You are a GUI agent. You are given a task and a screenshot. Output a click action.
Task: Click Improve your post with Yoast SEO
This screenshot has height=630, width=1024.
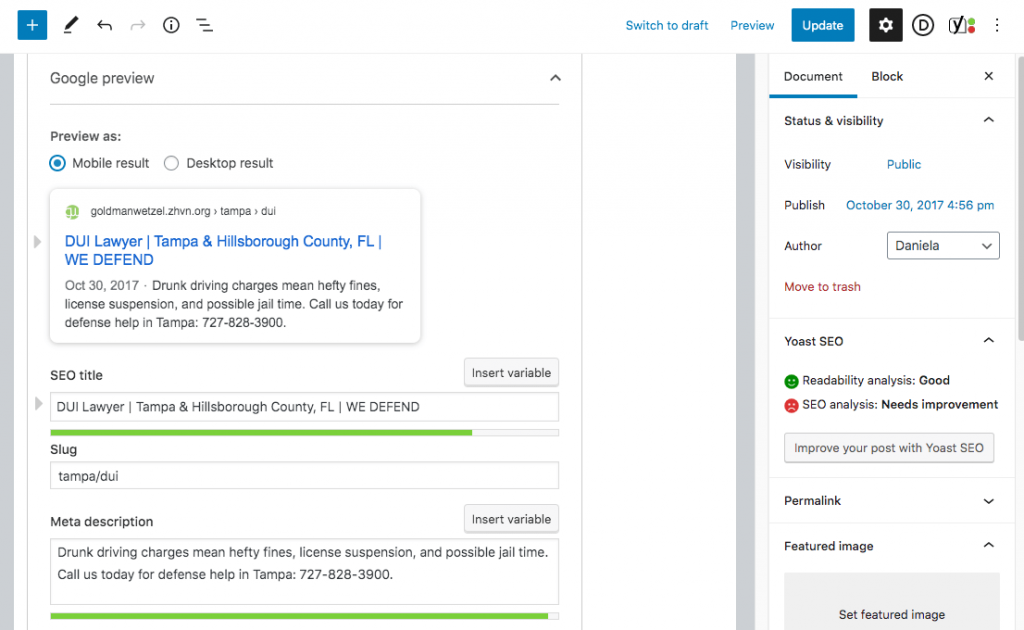[x=889, y=448]
